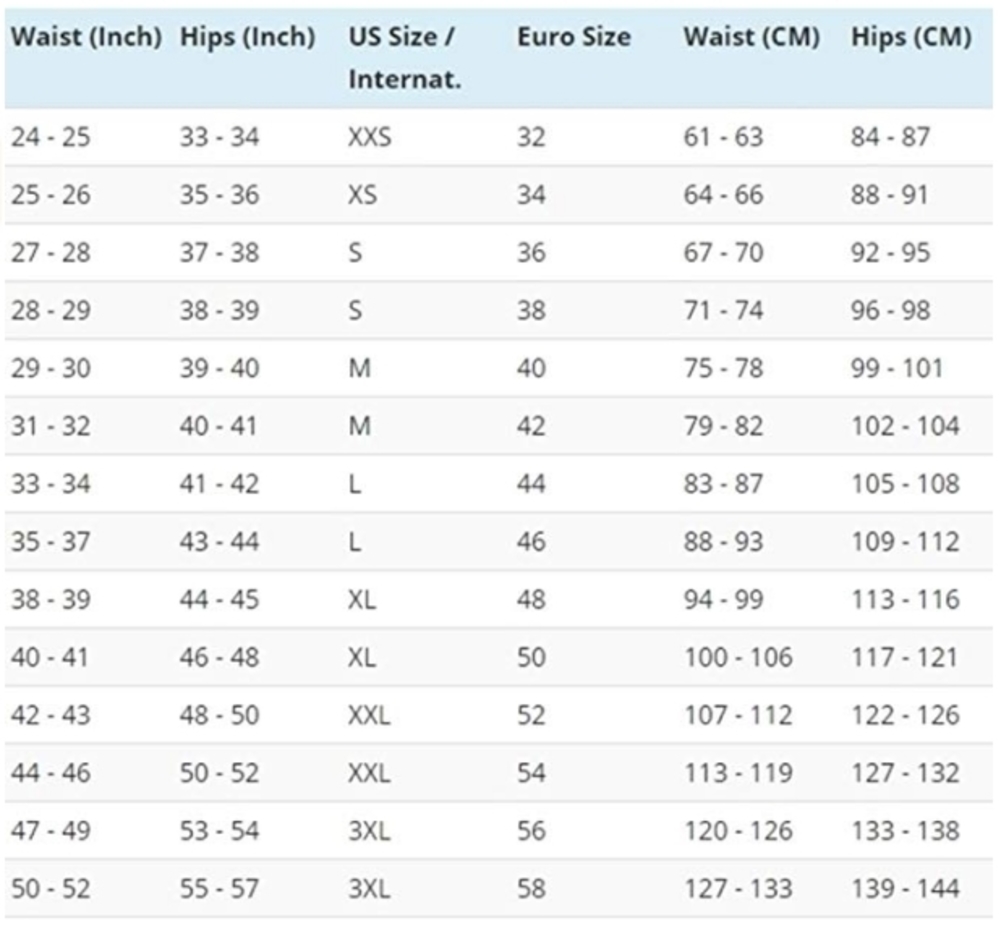This screenshot has width=1001, height=939.
Task: Click the XXS size cell
Action: 369,137
